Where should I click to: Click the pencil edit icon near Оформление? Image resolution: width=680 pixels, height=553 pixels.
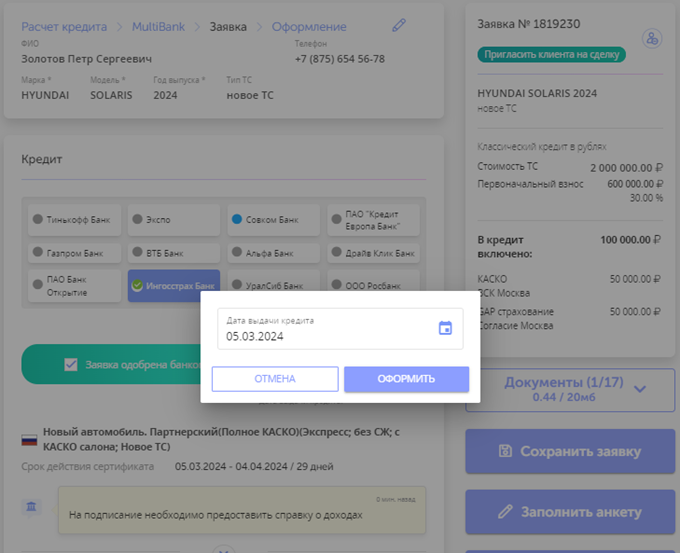399,26
